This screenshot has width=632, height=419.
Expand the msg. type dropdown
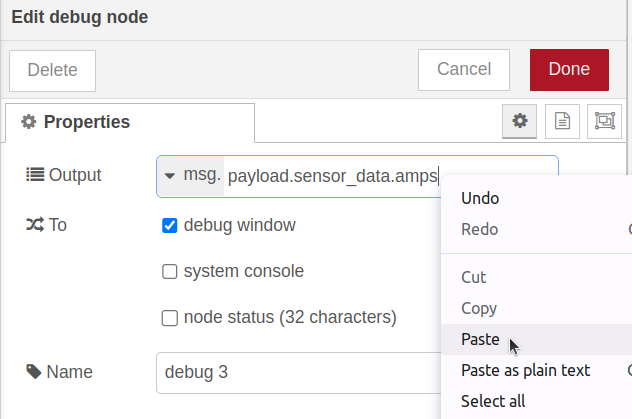point(190,176)
